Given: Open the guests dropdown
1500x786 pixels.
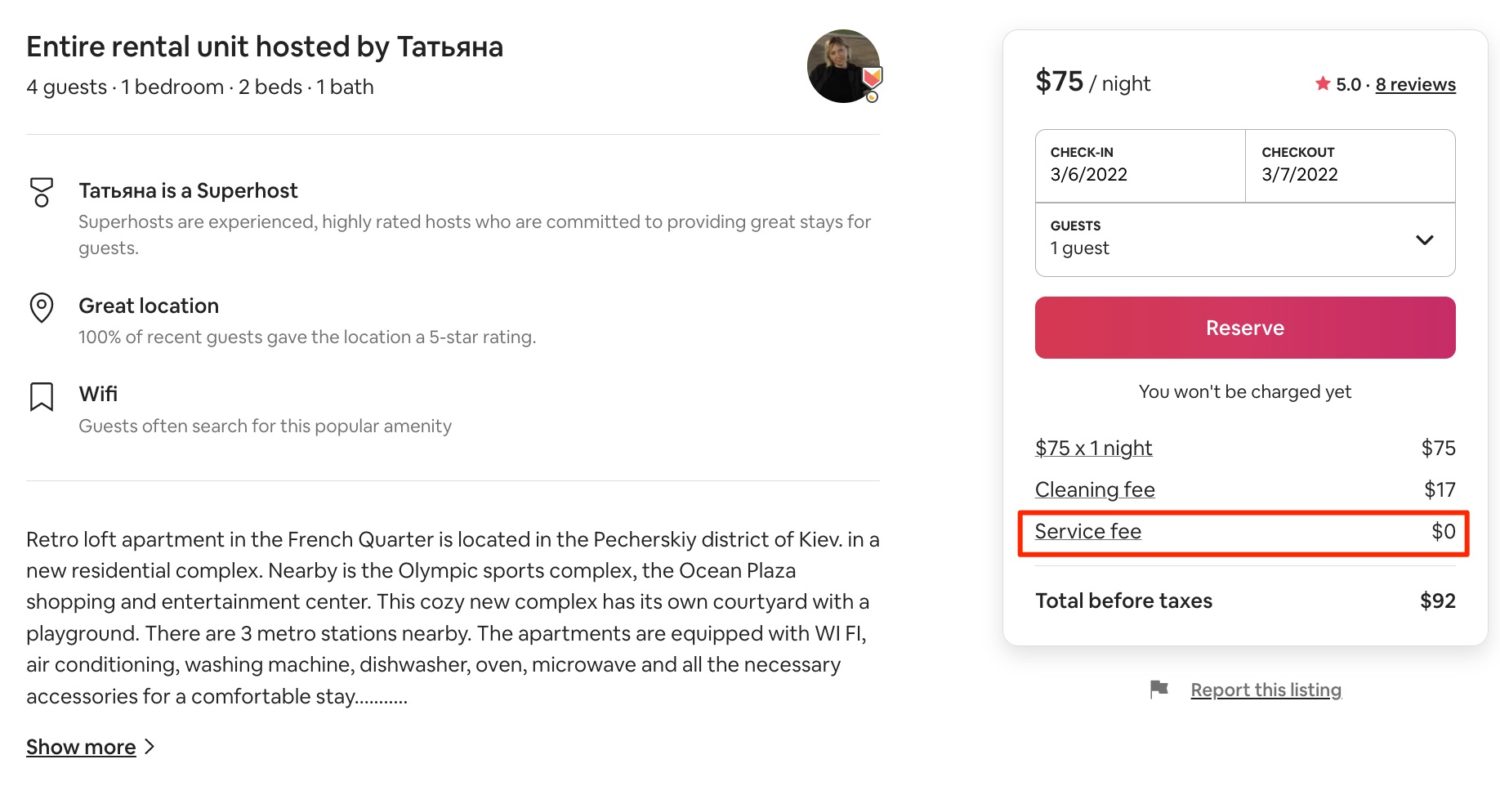Looking at the screenshot, I should point(1244,239).
